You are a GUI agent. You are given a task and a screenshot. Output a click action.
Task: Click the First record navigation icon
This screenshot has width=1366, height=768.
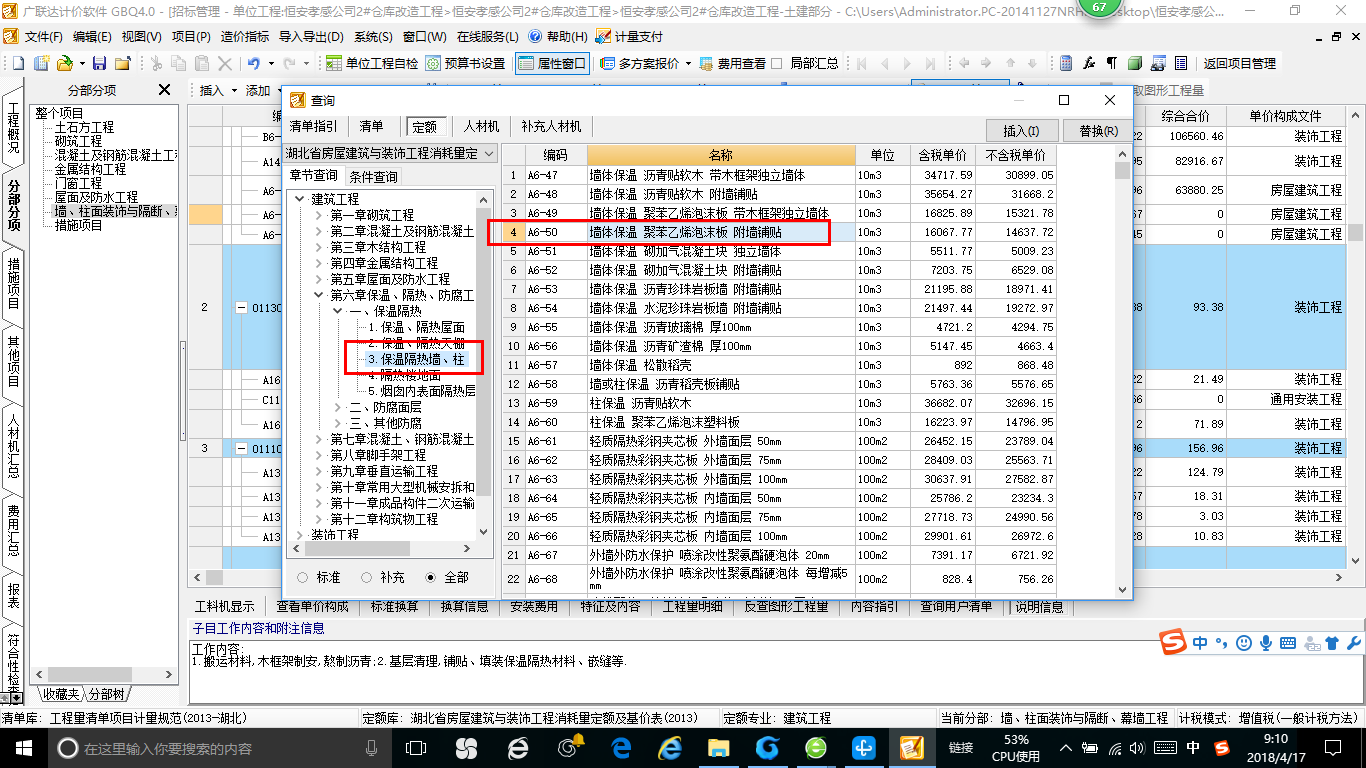coord(859,63)
